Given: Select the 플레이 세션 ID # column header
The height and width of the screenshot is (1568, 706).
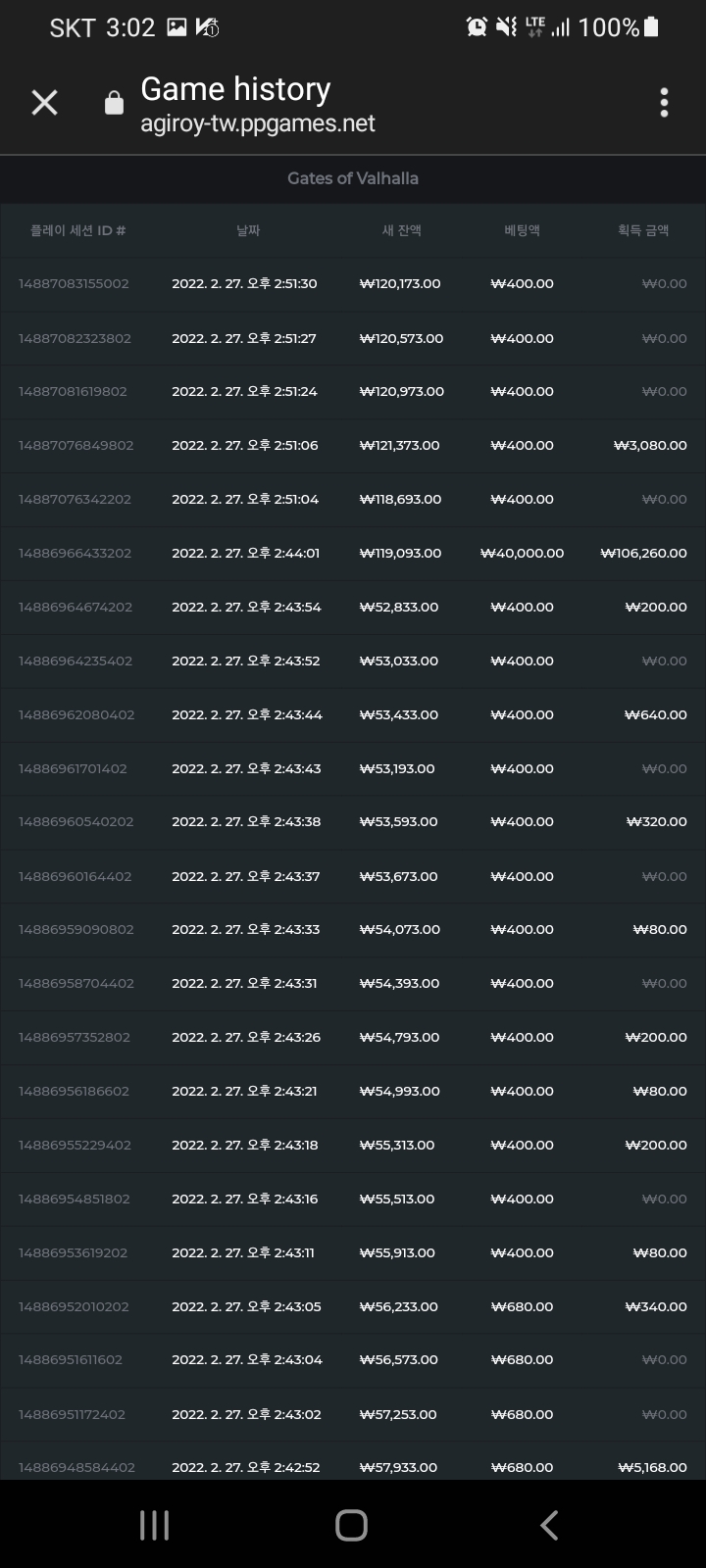Looking at the screenshot, I should 78,230.
